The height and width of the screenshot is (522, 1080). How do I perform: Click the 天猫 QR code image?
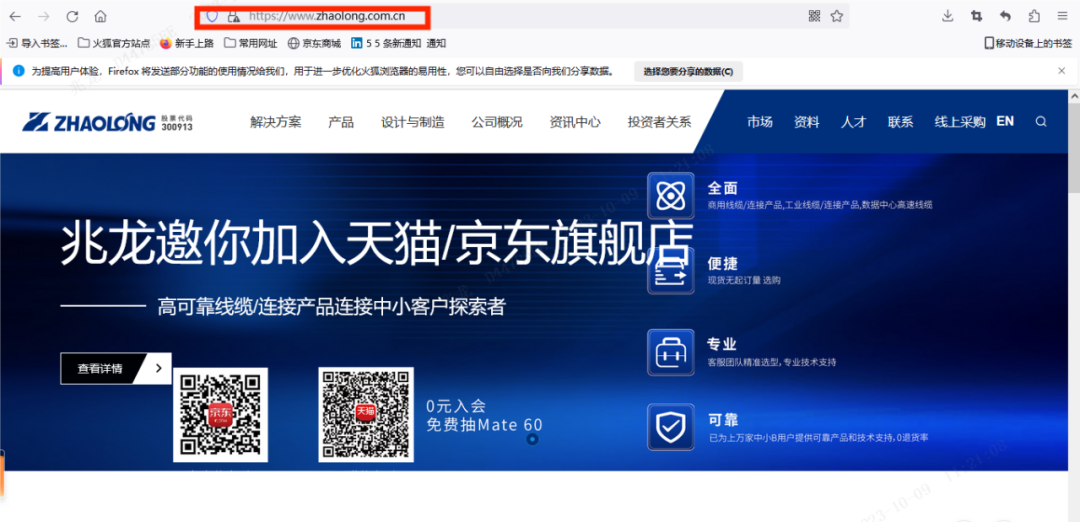point(366,415)
